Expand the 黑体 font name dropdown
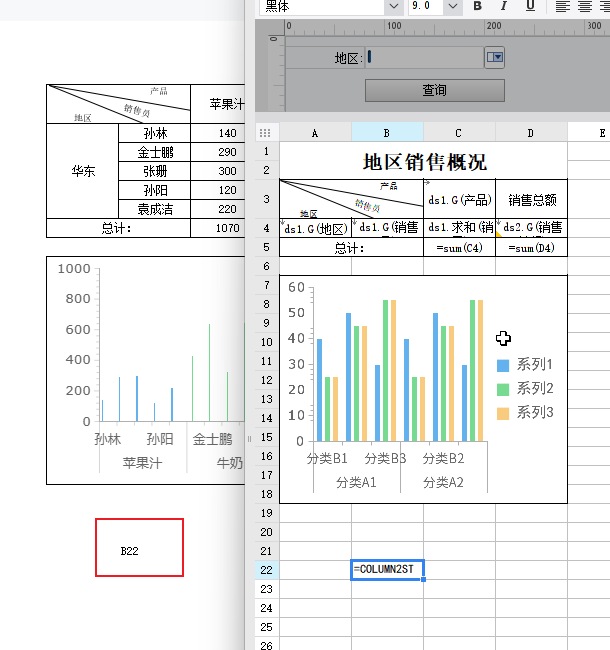 [394, 7]
